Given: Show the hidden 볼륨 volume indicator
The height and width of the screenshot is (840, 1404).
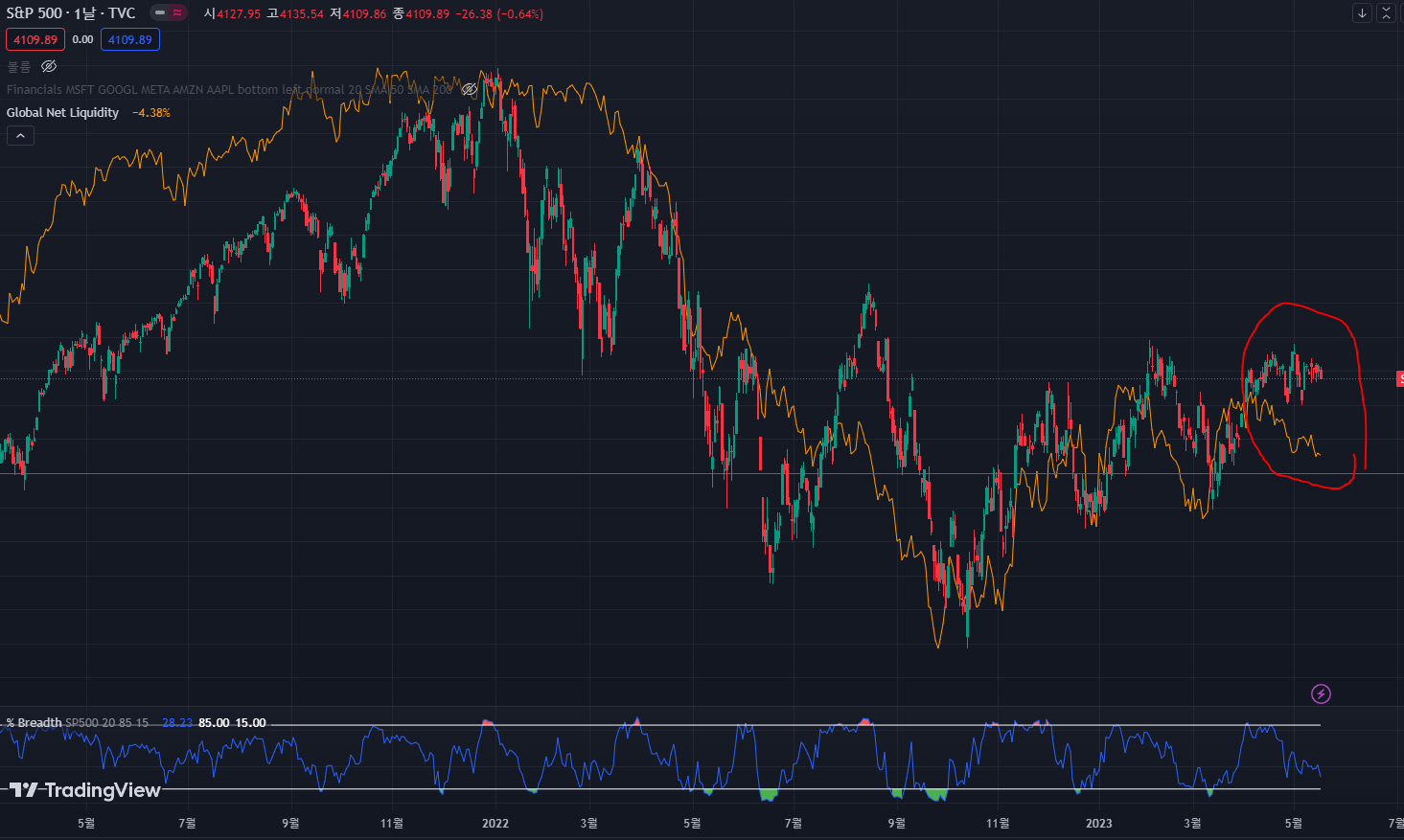Looking at the screenshot, I should pyautogui.click(x=49, y=66).
